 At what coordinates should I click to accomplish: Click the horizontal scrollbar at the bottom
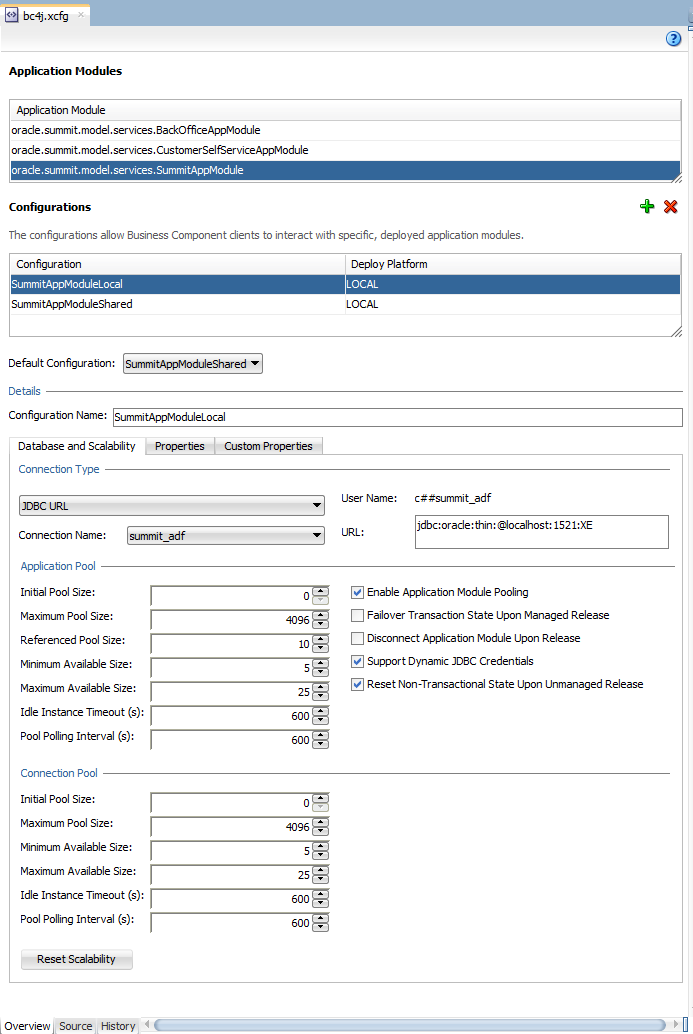point(411,1025)
